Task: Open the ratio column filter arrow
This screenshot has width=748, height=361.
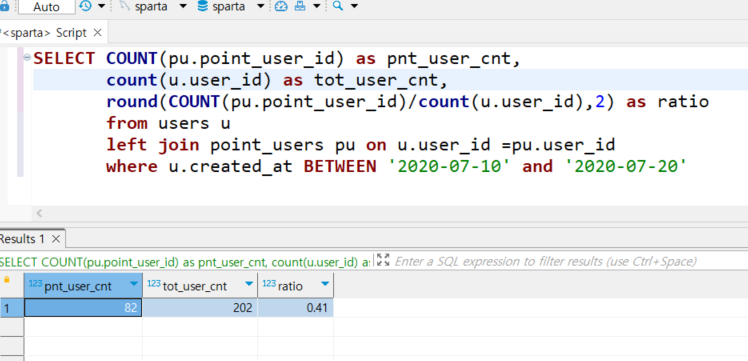Action: (x=325, y=284)
